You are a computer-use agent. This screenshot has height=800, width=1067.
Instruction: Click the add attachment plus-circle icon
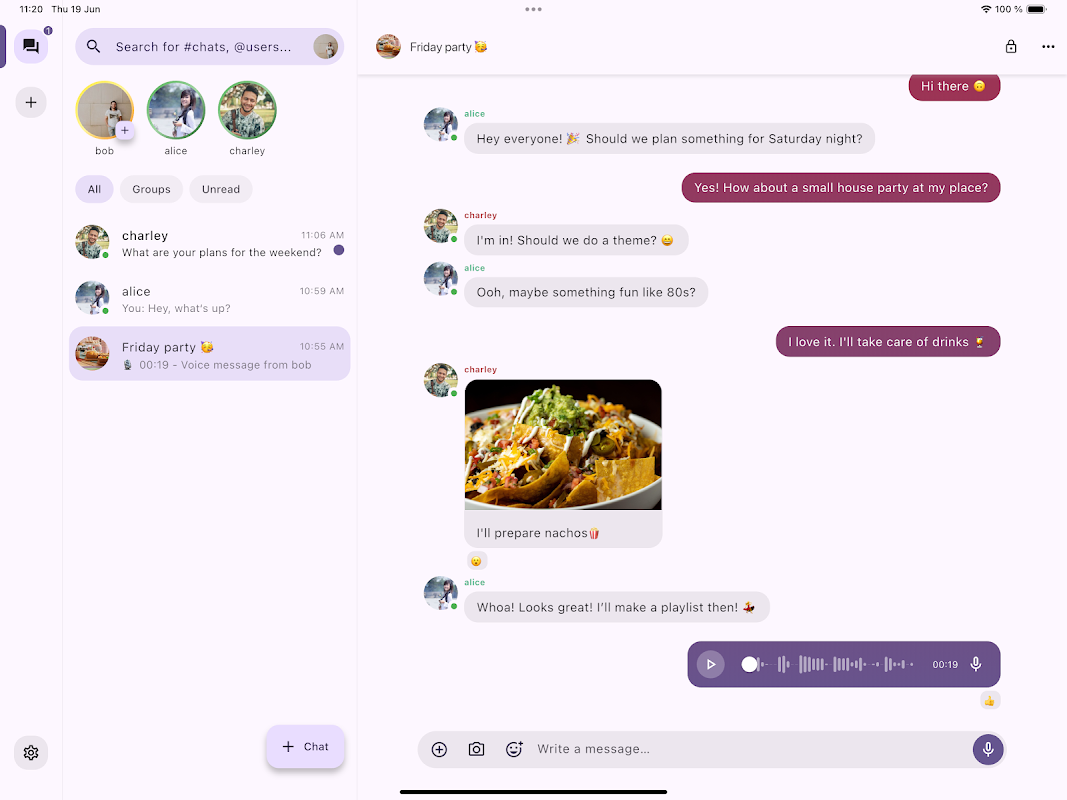pyautogui.click(x=440, y=749)
